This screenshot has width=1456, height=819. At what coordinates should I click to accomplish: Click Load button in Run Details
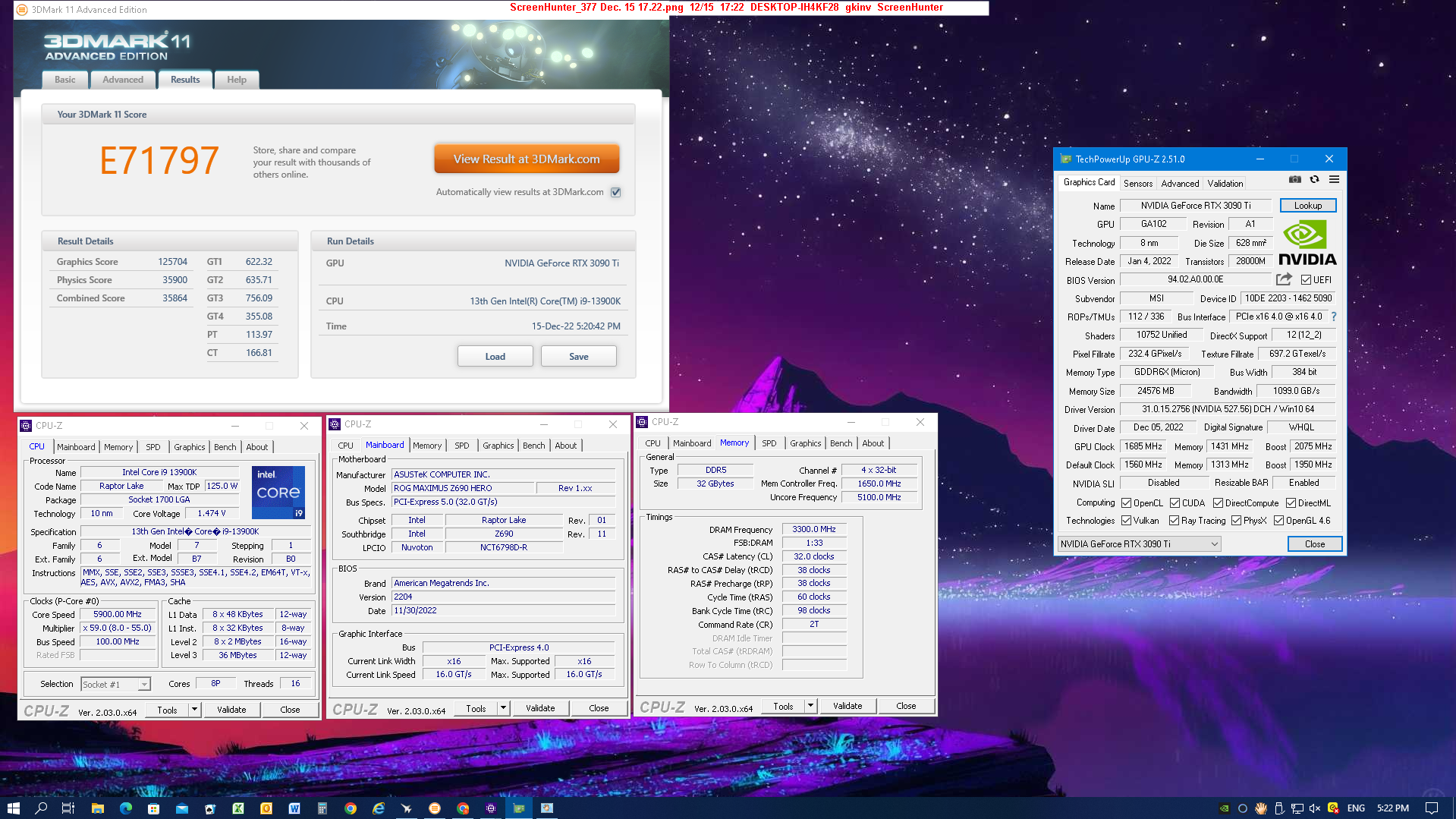tap(495, 357)
